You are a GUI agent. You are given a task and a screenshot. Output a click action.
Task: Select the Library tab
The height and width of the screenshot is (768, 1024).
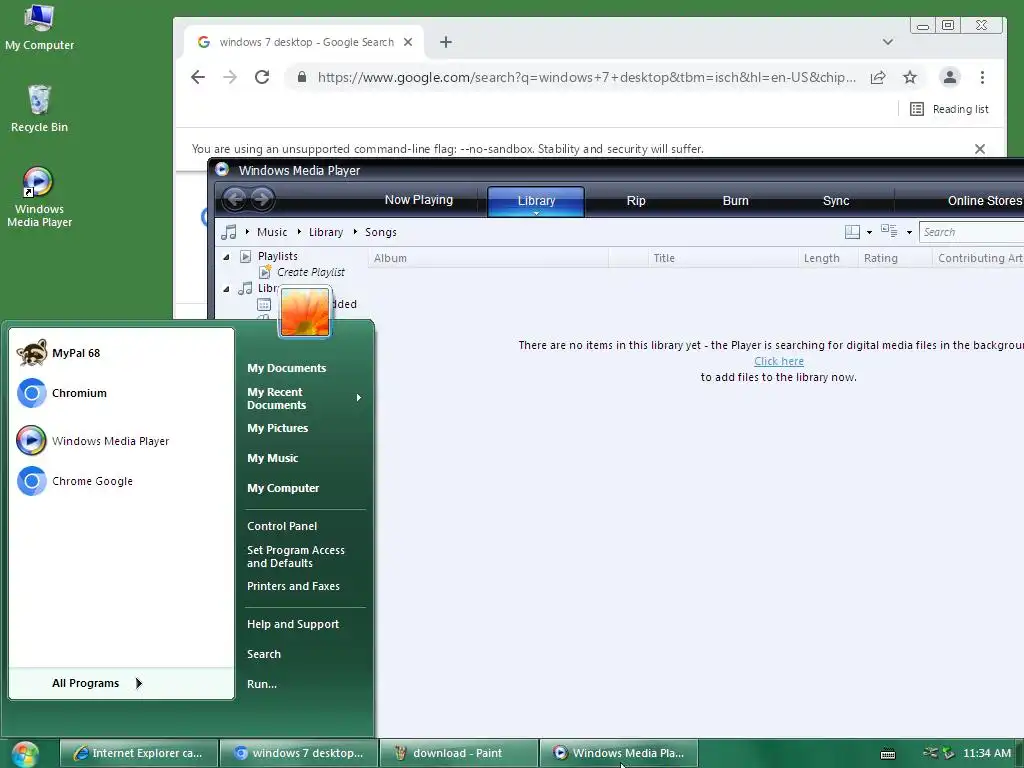536,201
